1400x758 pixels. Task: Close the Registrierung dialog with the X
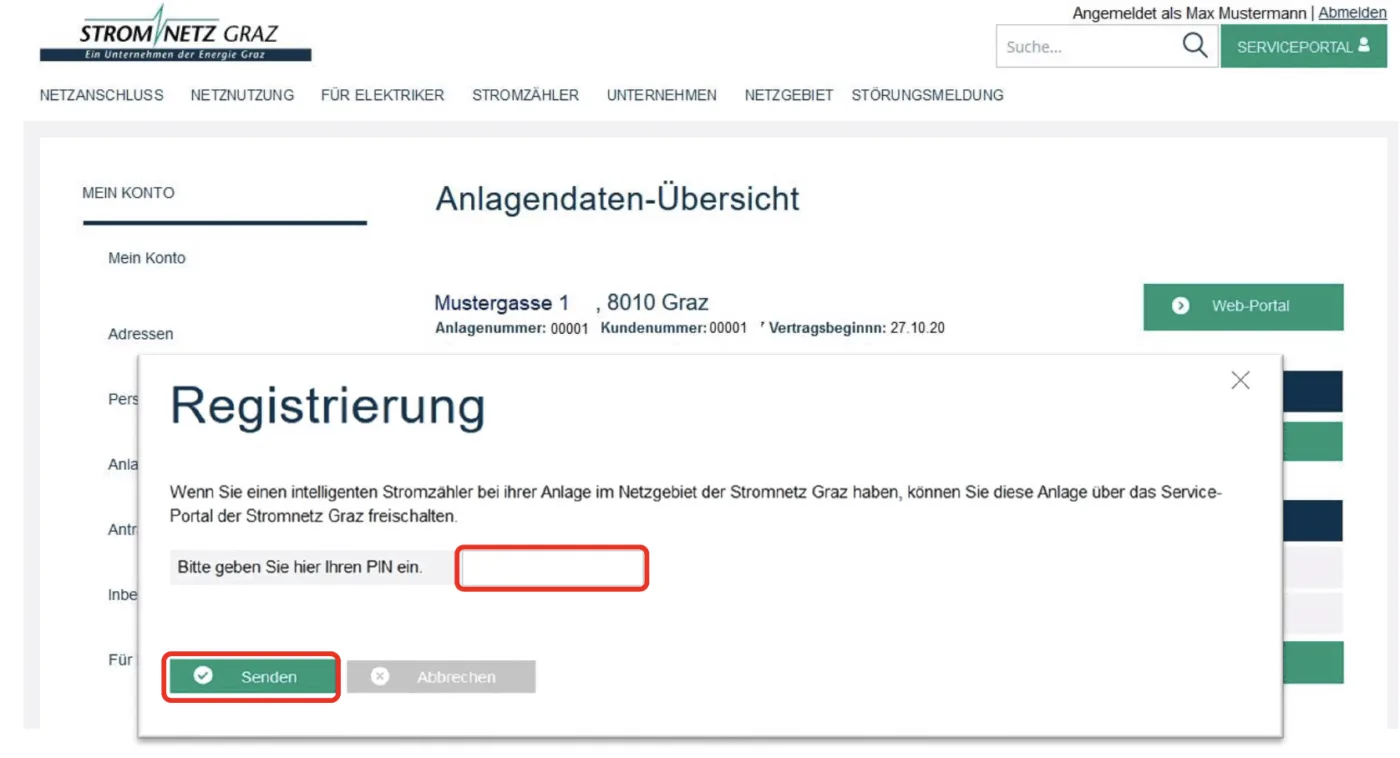1240,380
